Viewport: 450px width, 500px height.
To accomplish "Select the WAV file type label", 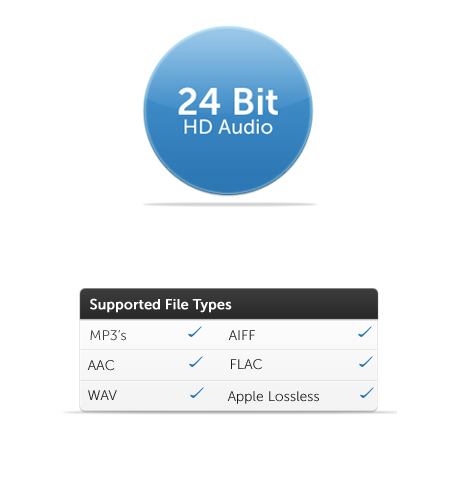I will coord(102,396).
